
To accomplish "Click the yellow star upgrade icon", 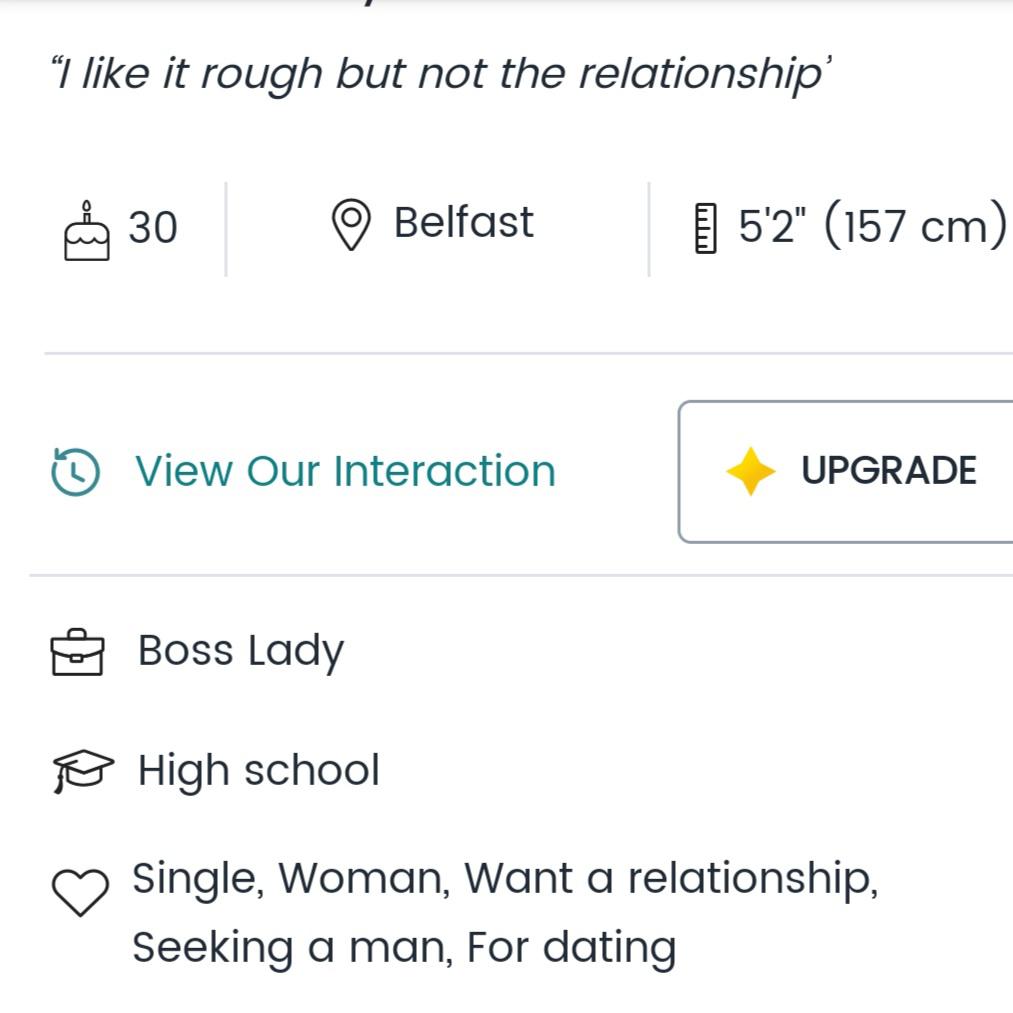I will [750, 472].
